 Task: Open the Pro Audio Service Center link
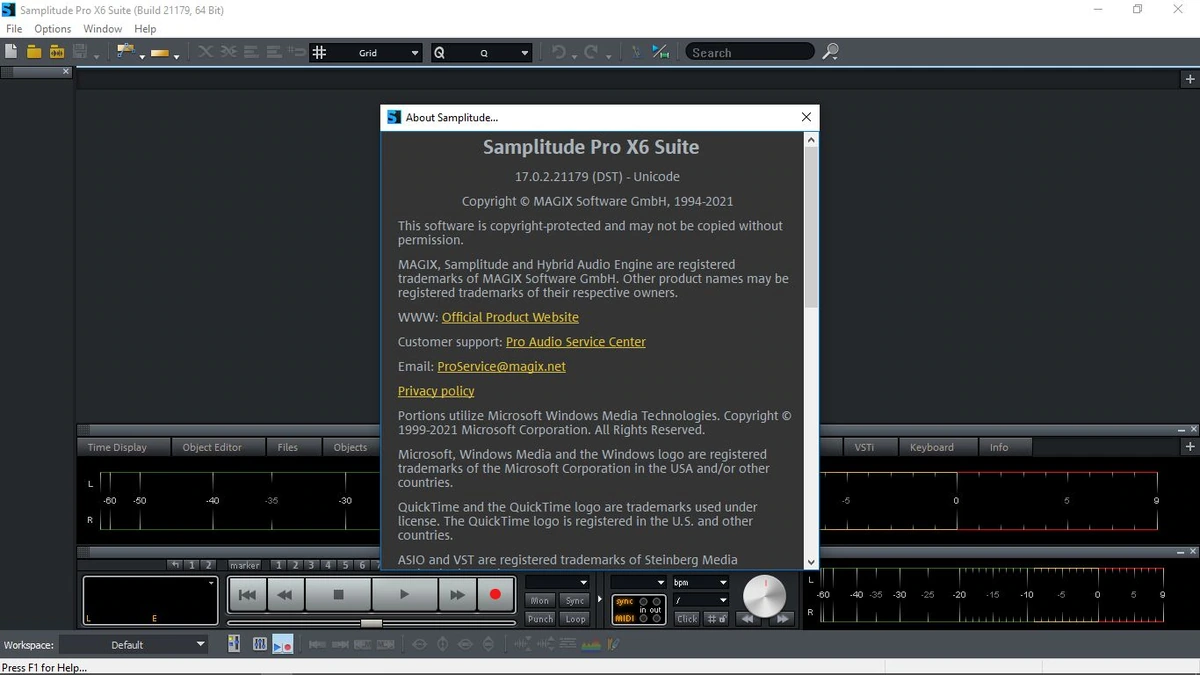(x=576, y=342)
